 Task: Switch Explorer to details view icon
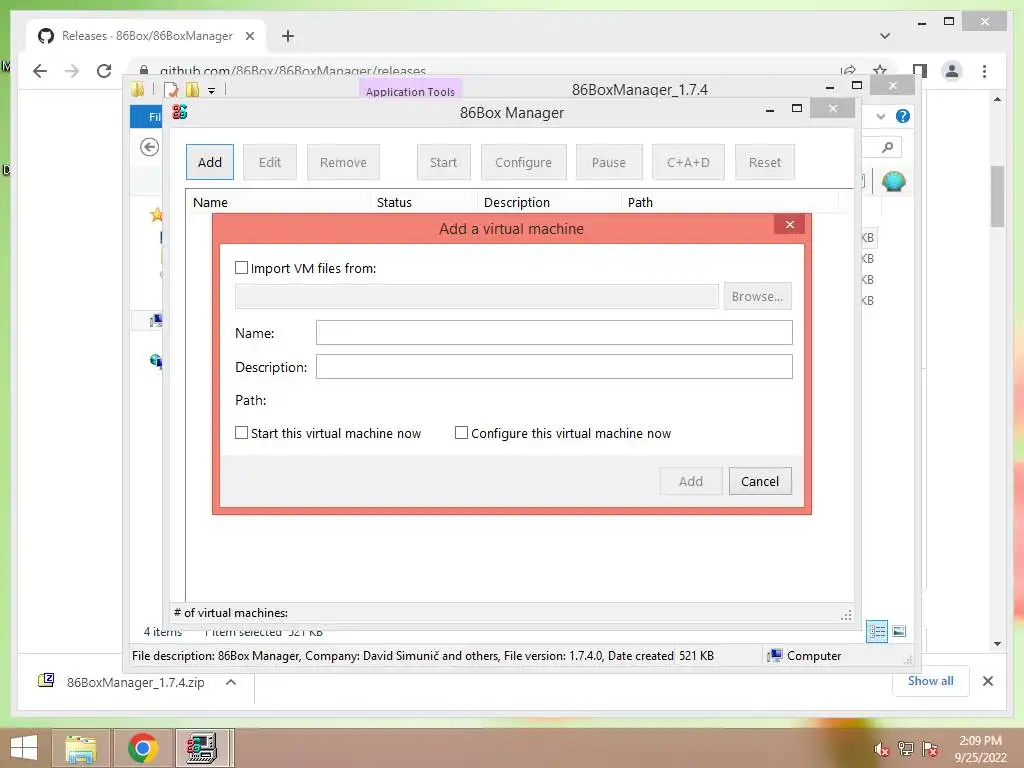(x=876, y=631)
